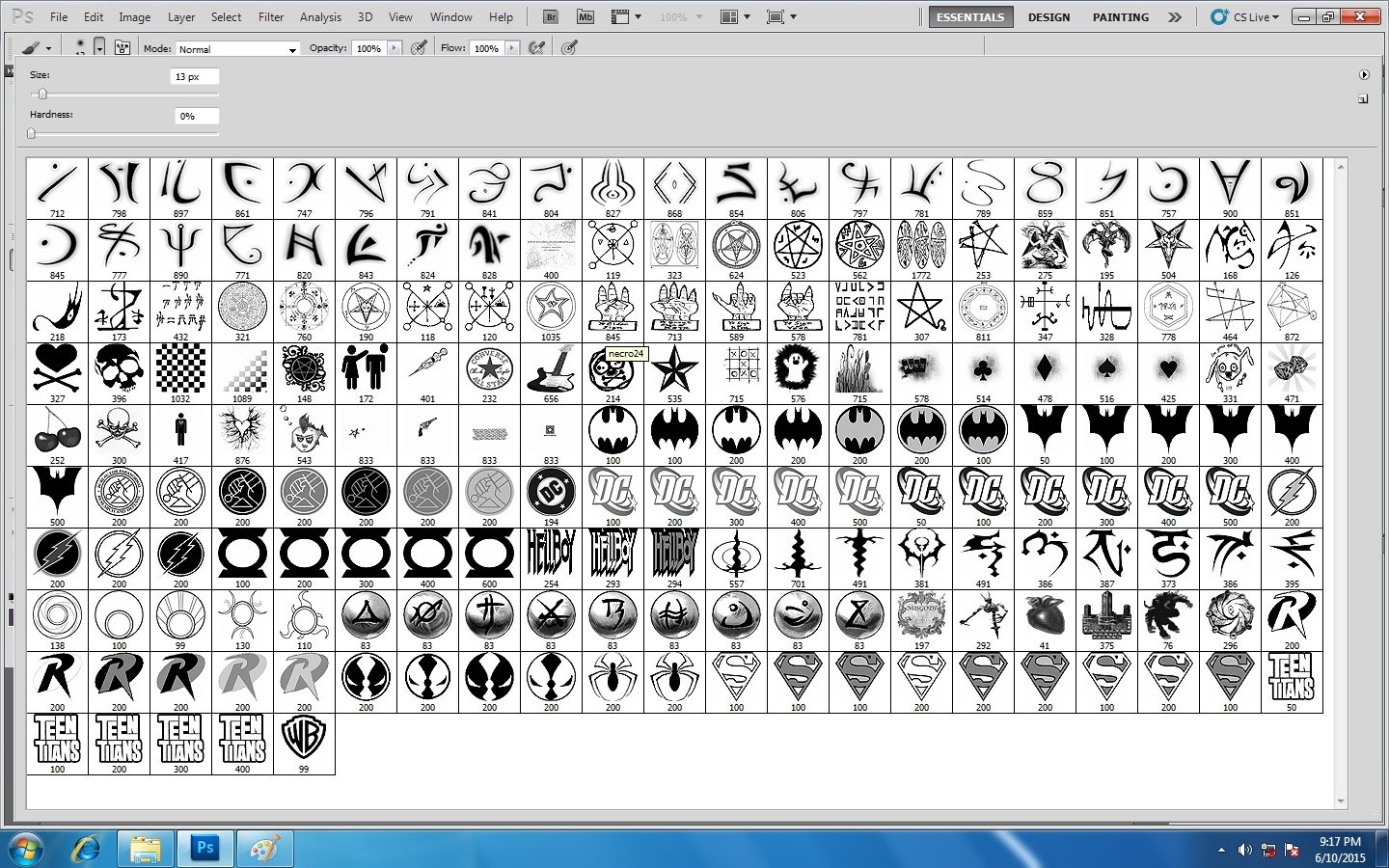Viewport: 1389px width, 868px height.
Task: Switch to the Essentials workspace
Action: (x=970, y=17)
